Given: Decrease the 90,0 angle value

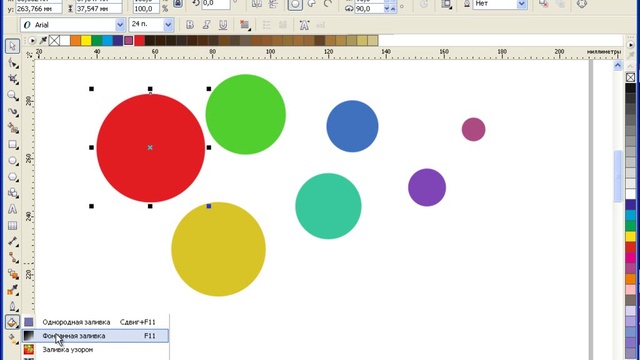Looking at the screenshot, I should pyautogui.click(x=386, y=9).
